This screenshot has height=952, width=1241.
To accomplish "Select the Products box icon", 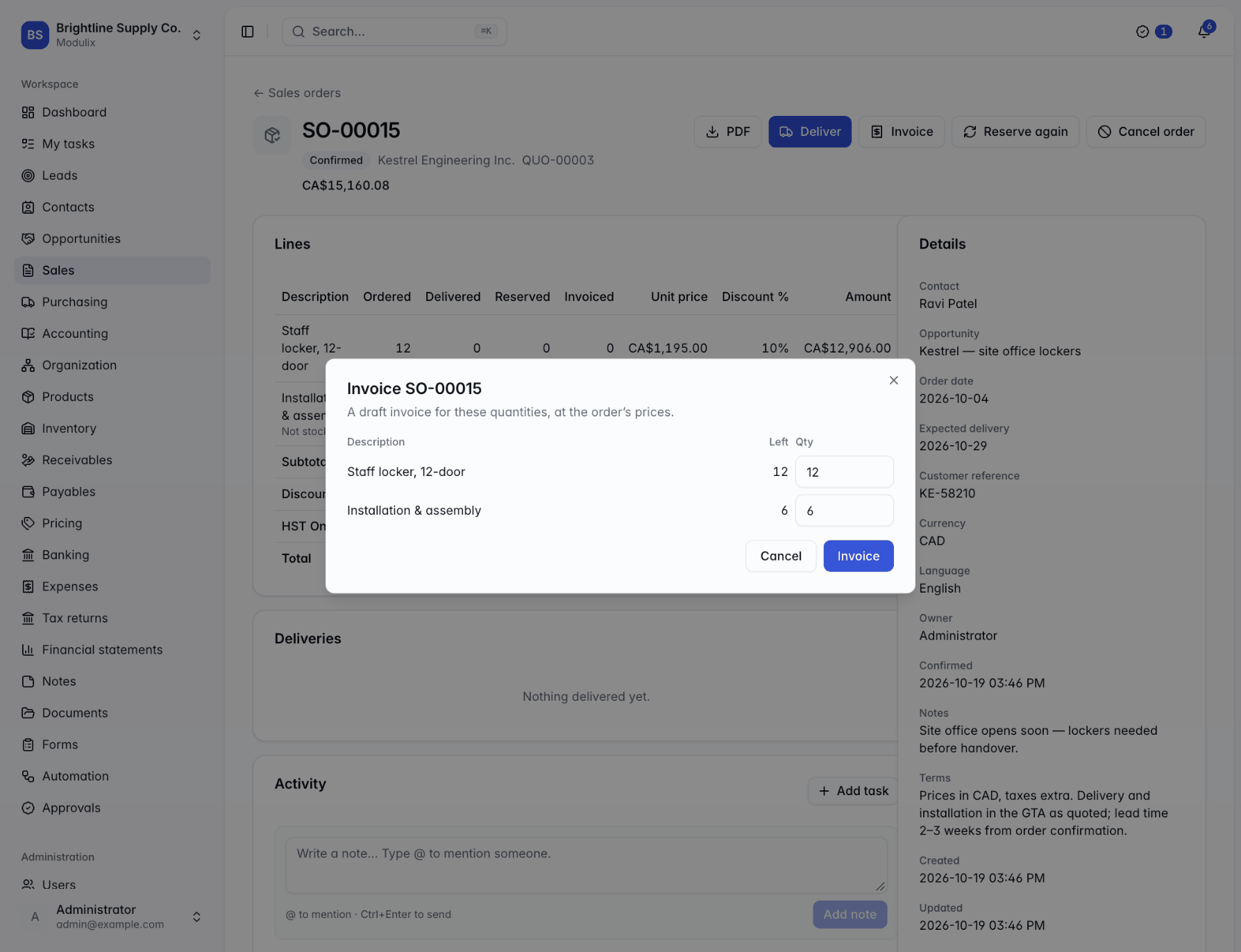I will (x=28, y=397).
